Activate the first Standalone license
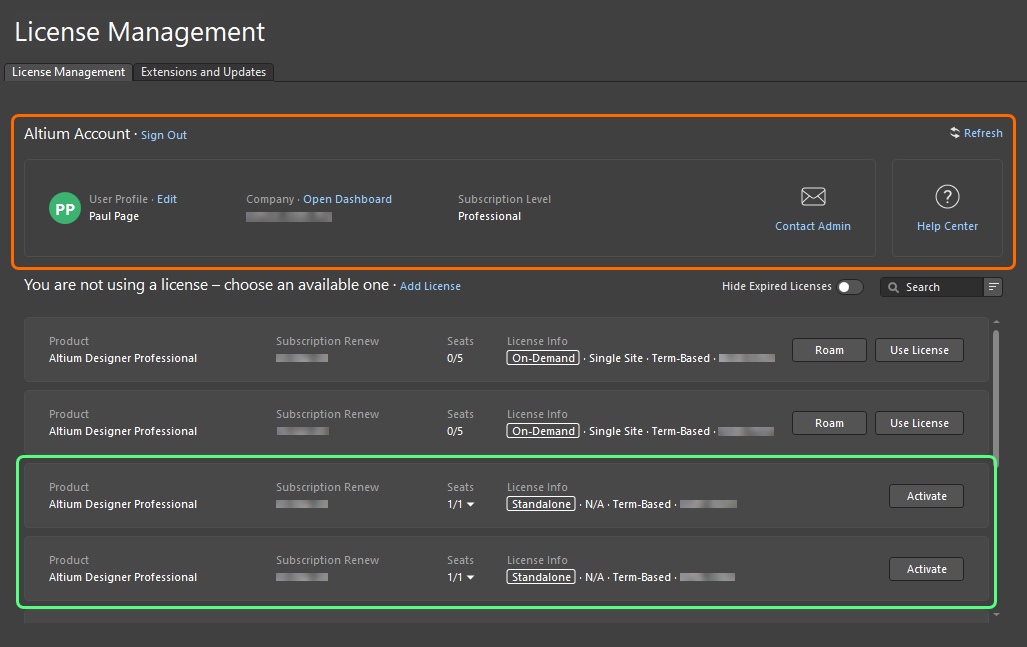Screen dimensions: 1027x647 click(926, 496)
